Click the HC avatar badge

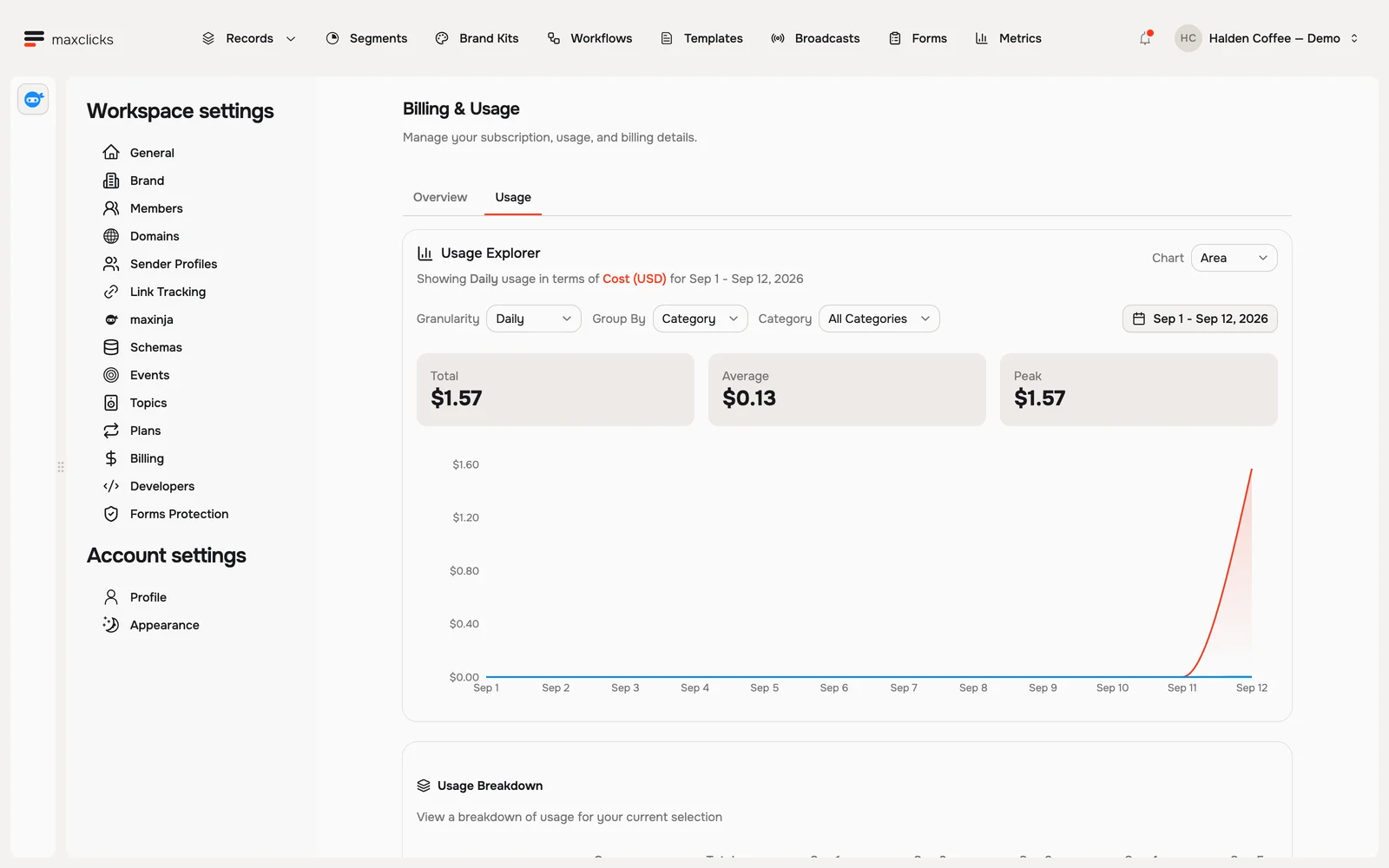[x=1188, y=38]
